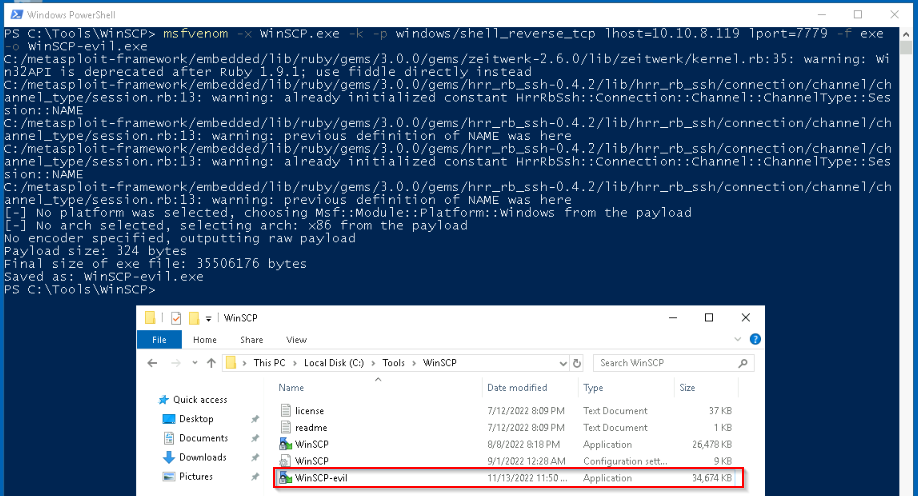
Task: Open the File tab in Explorer
Action: coord(159,340)
